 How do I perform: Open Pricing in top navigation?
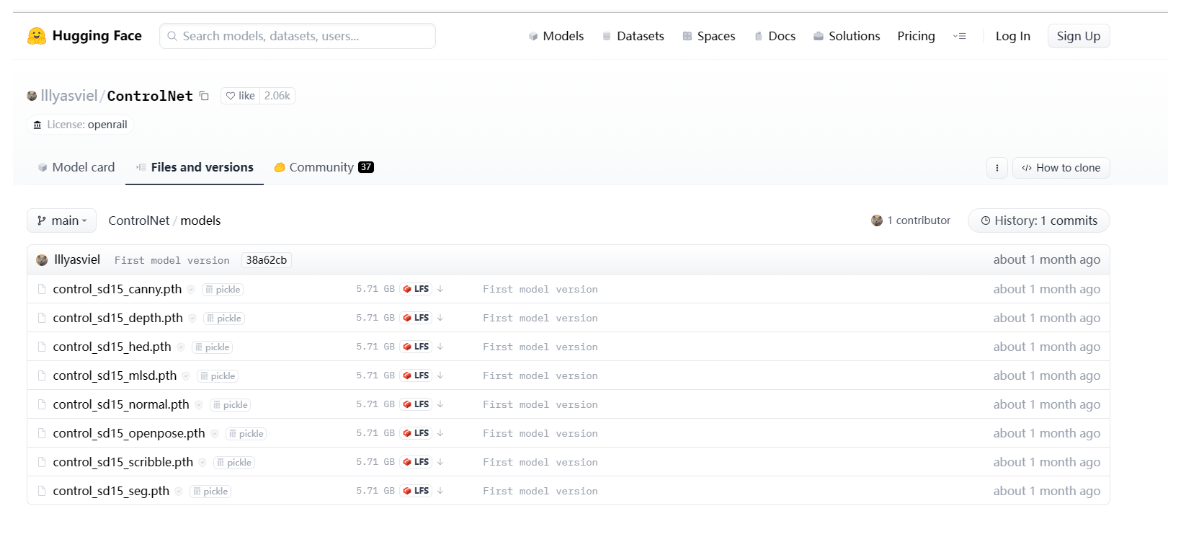916,36
